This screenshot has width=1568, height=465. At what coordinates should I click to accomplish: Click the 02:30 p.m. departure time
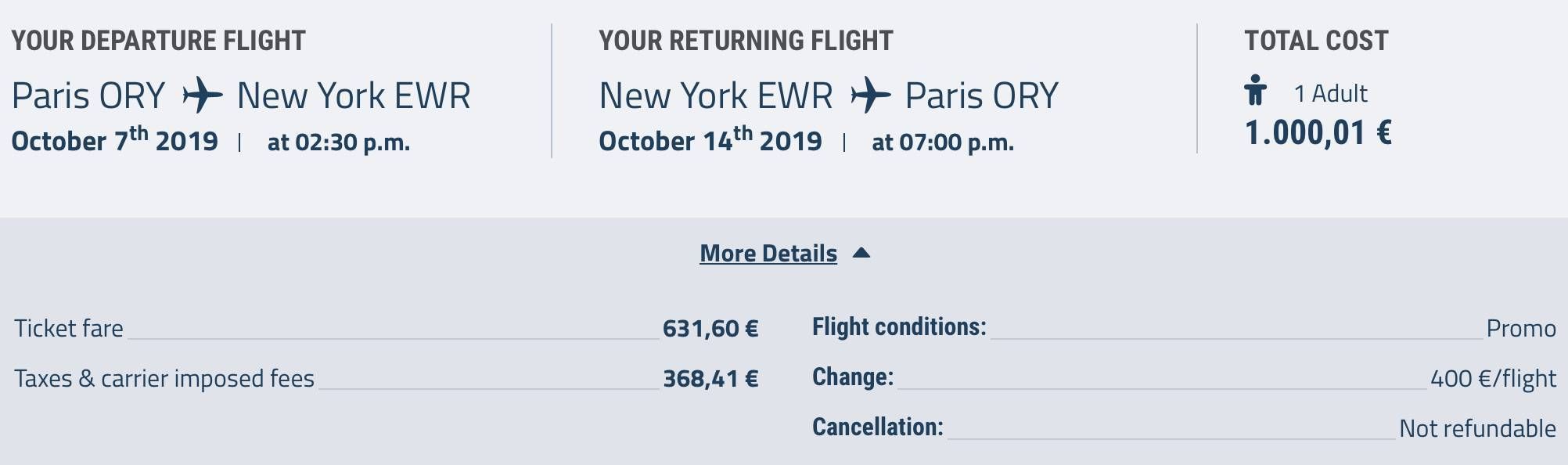pyautogui.click(x=353, y=142)
